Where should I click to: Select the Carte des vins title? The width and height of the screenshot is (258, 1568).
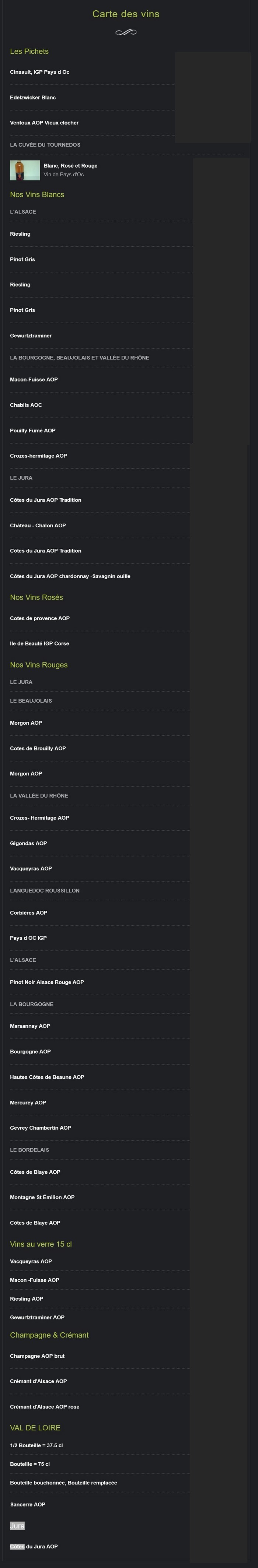point(126,14)
